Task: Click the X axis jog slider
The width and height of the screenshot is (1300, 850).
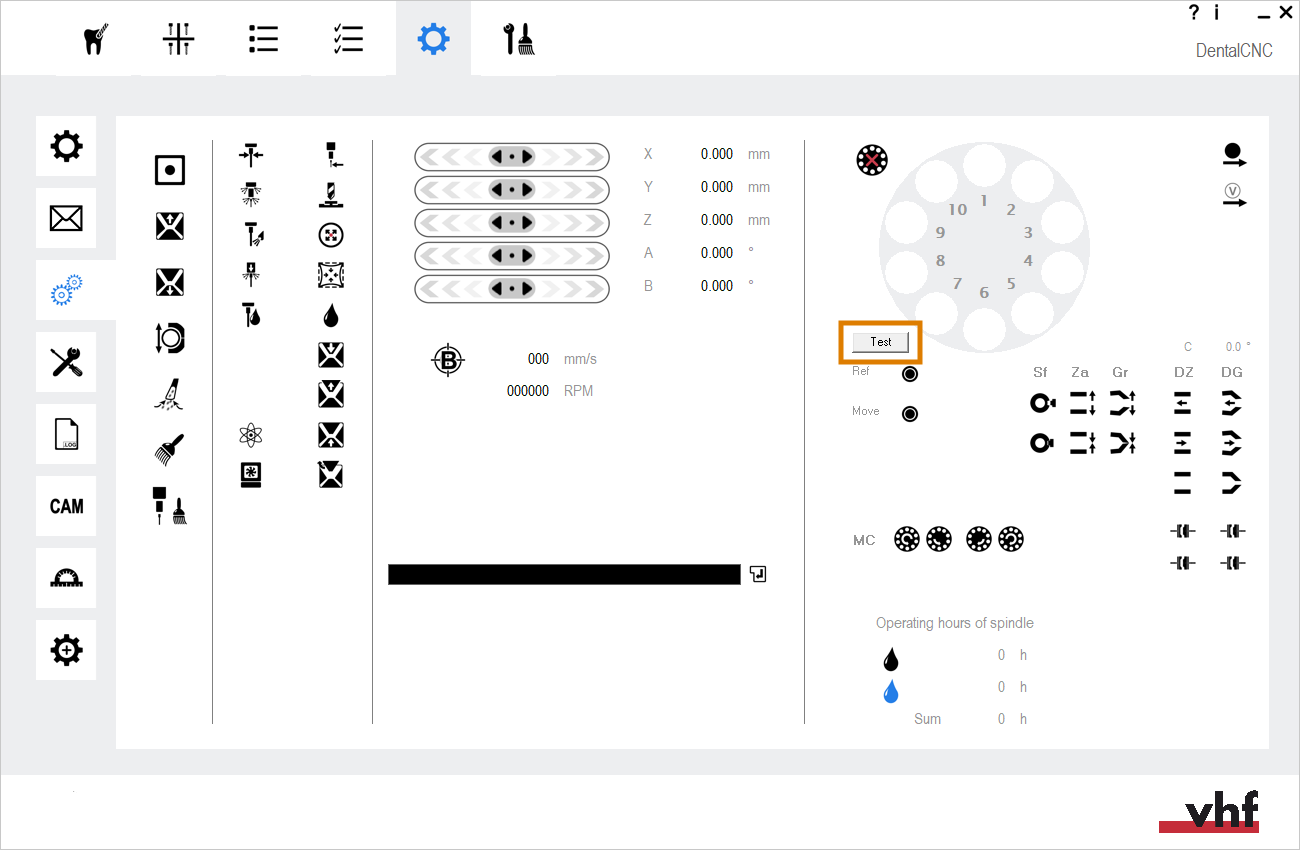Action: click(512, 157)
